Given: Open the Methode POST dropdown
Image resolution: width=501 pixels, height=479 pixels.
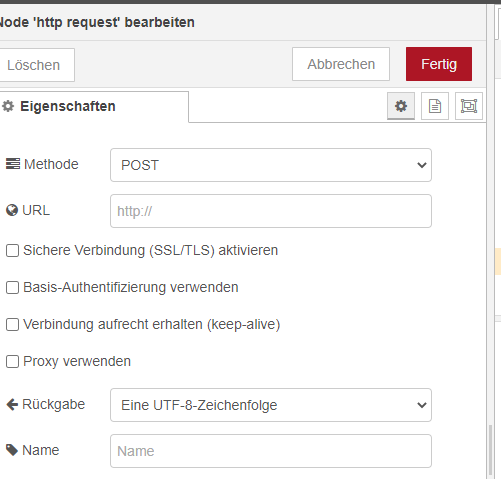Looking at the screenshot, I should tap(271, 165).
